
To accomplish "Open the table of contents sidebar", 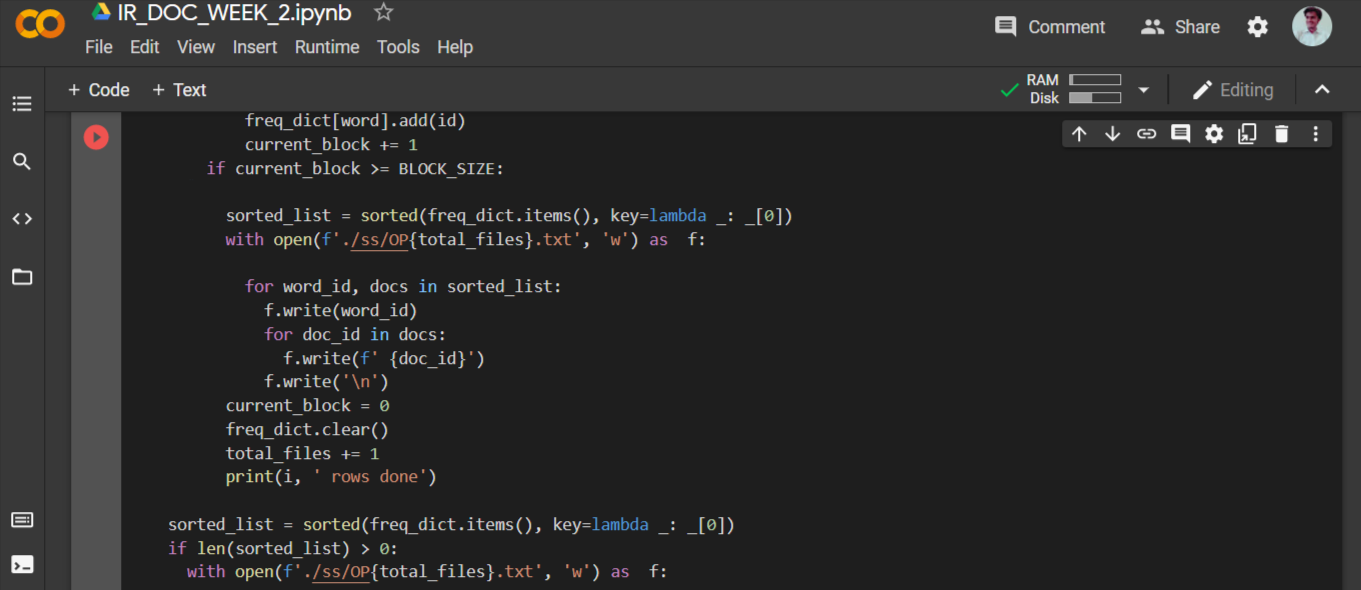I will coord(22,103).
